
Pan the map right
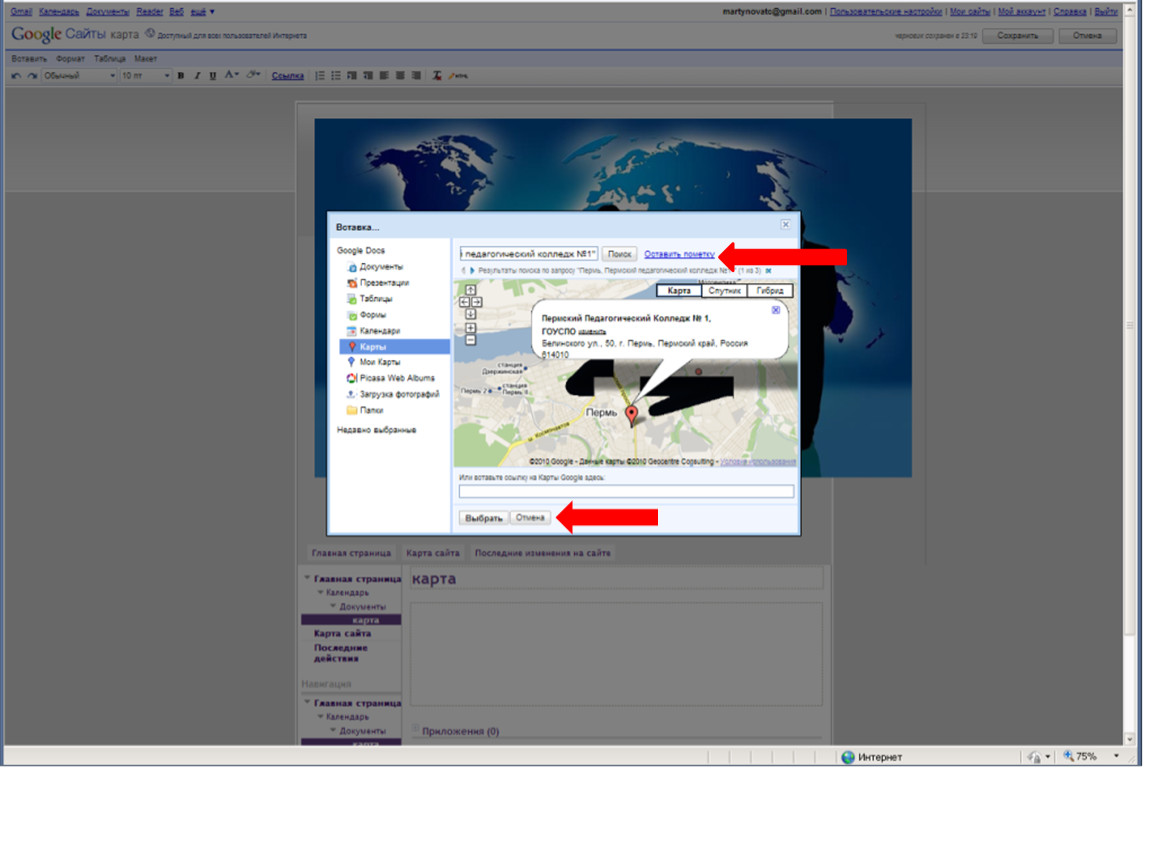pyautogui.click(x=477, y=302)
